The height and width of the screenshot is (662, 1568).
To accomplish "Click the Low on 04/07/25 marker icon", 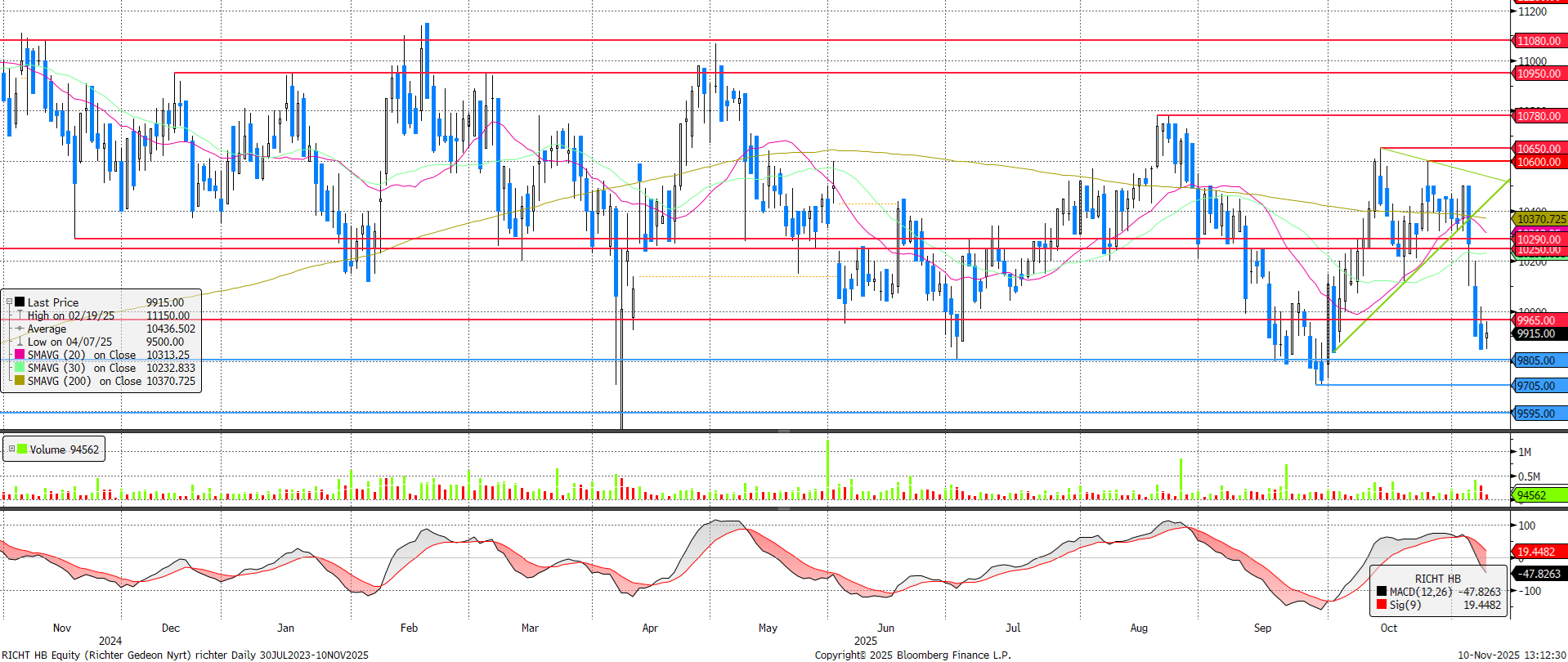I will (x=20, y=342).
